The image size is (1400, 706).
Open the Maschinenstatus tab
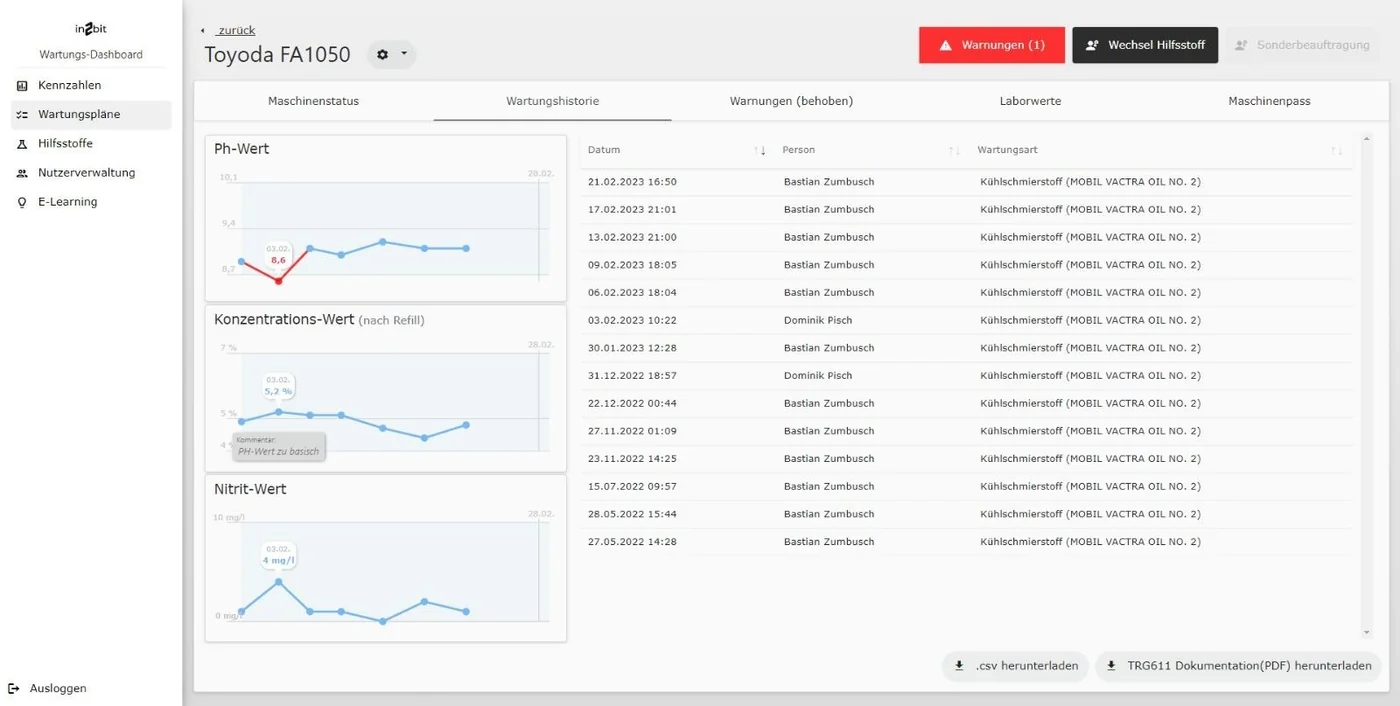click(313, 101)
